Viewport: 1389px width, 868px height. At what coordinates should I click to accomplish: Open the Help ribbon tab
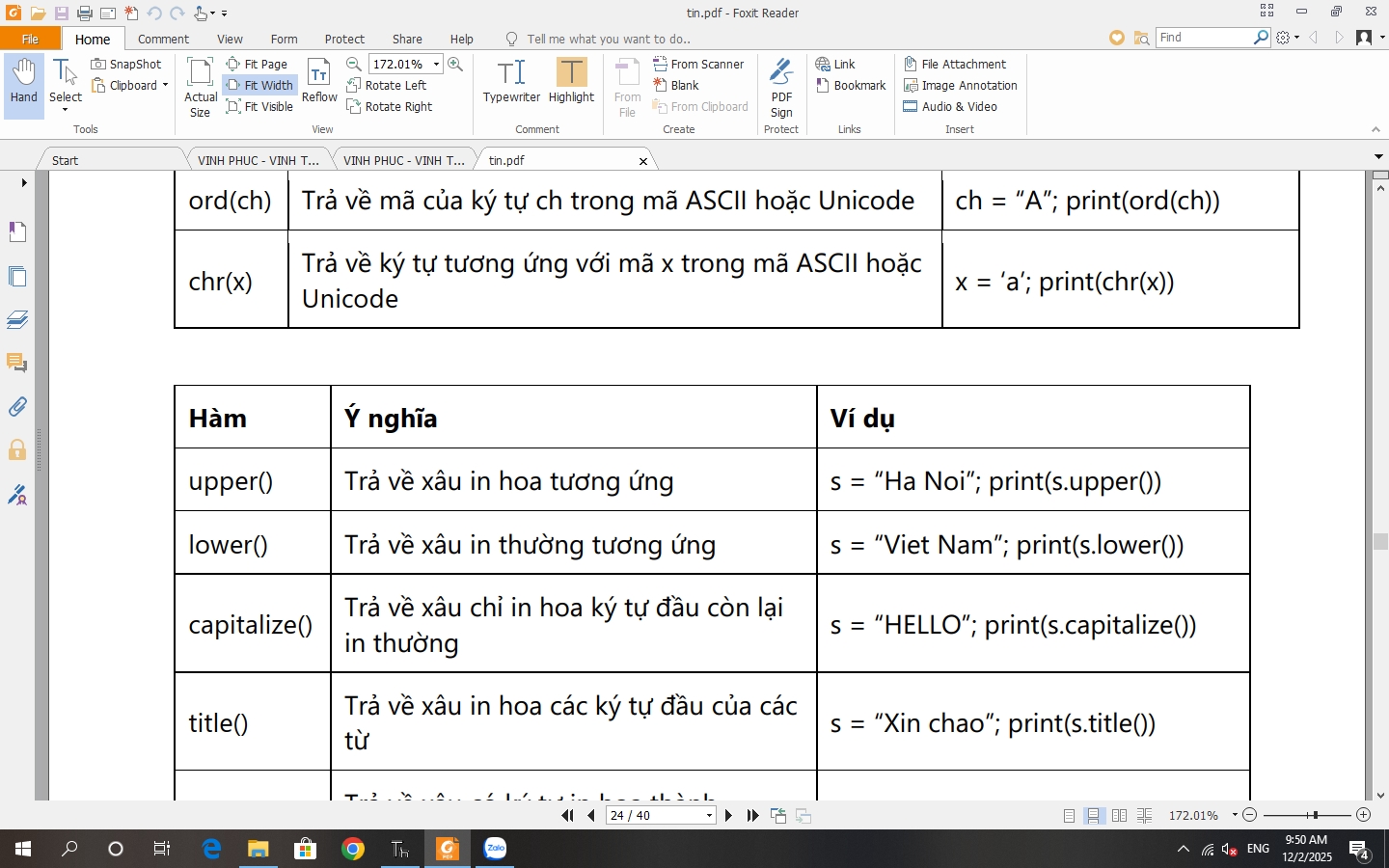[x=462, y=39]
